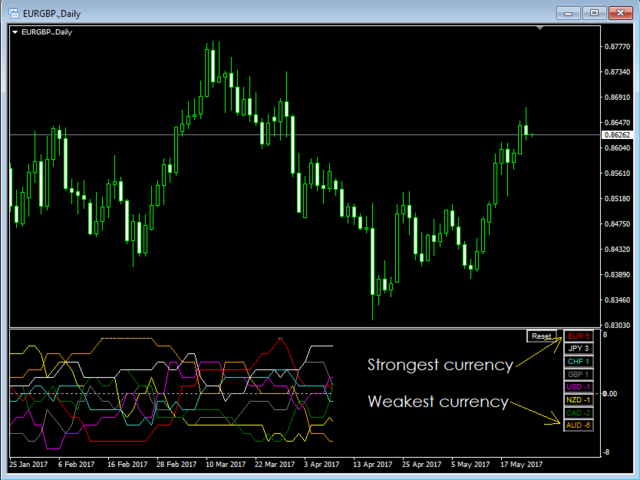Click the 3 Apr 2017 date label
Viewport: 640px width, 480px height.
pyautogui.click(x=321, y=464)
